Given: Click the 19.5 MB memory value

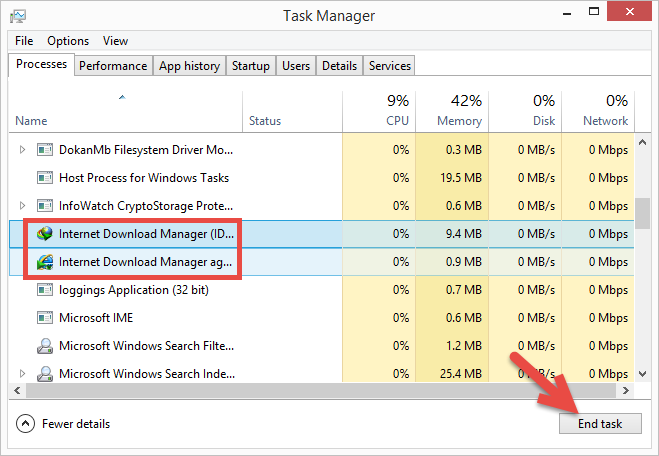Looking at the screenshot, I should [461, 178].
